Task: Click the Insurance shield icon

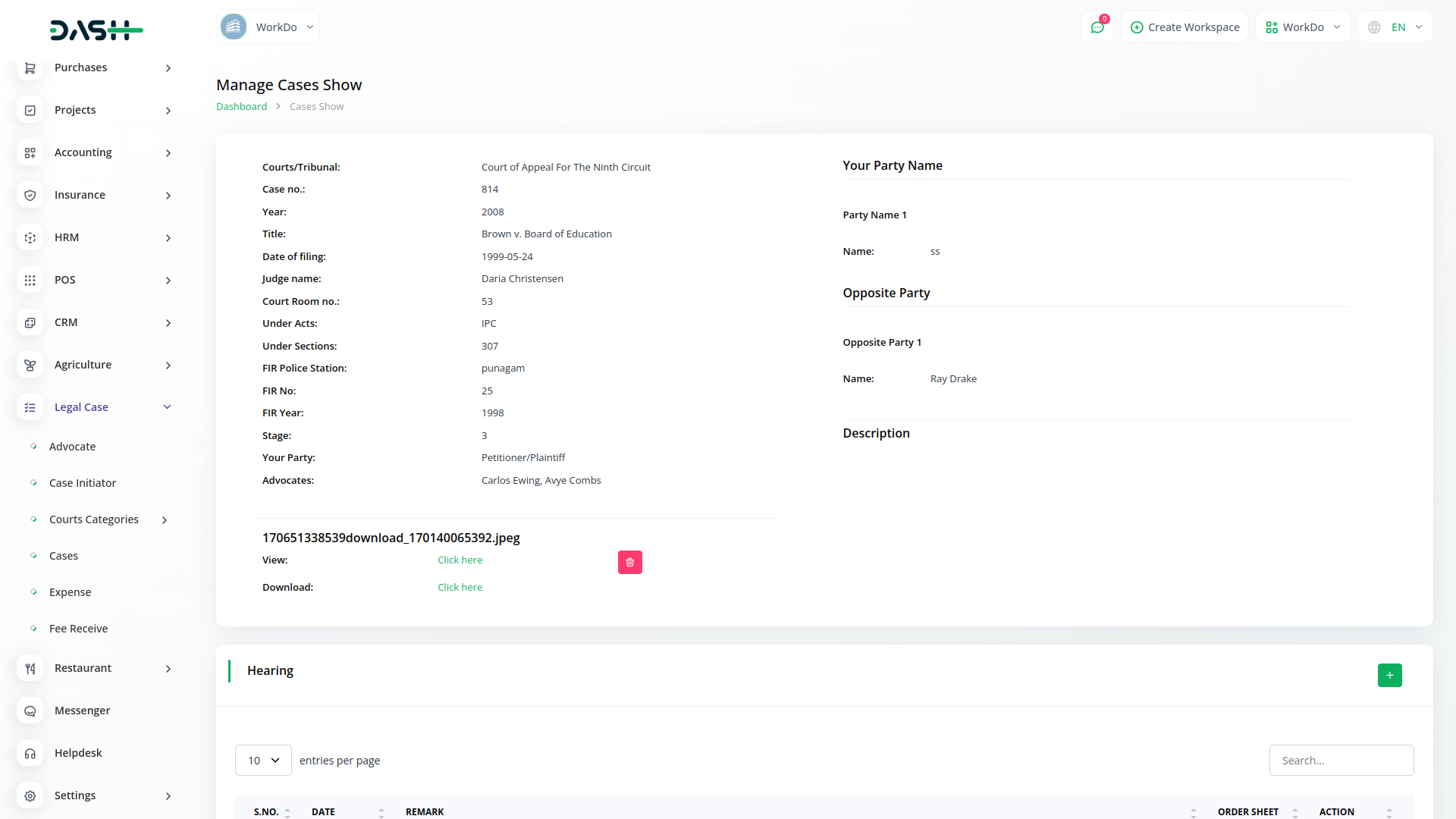Action: coord(30,195)
